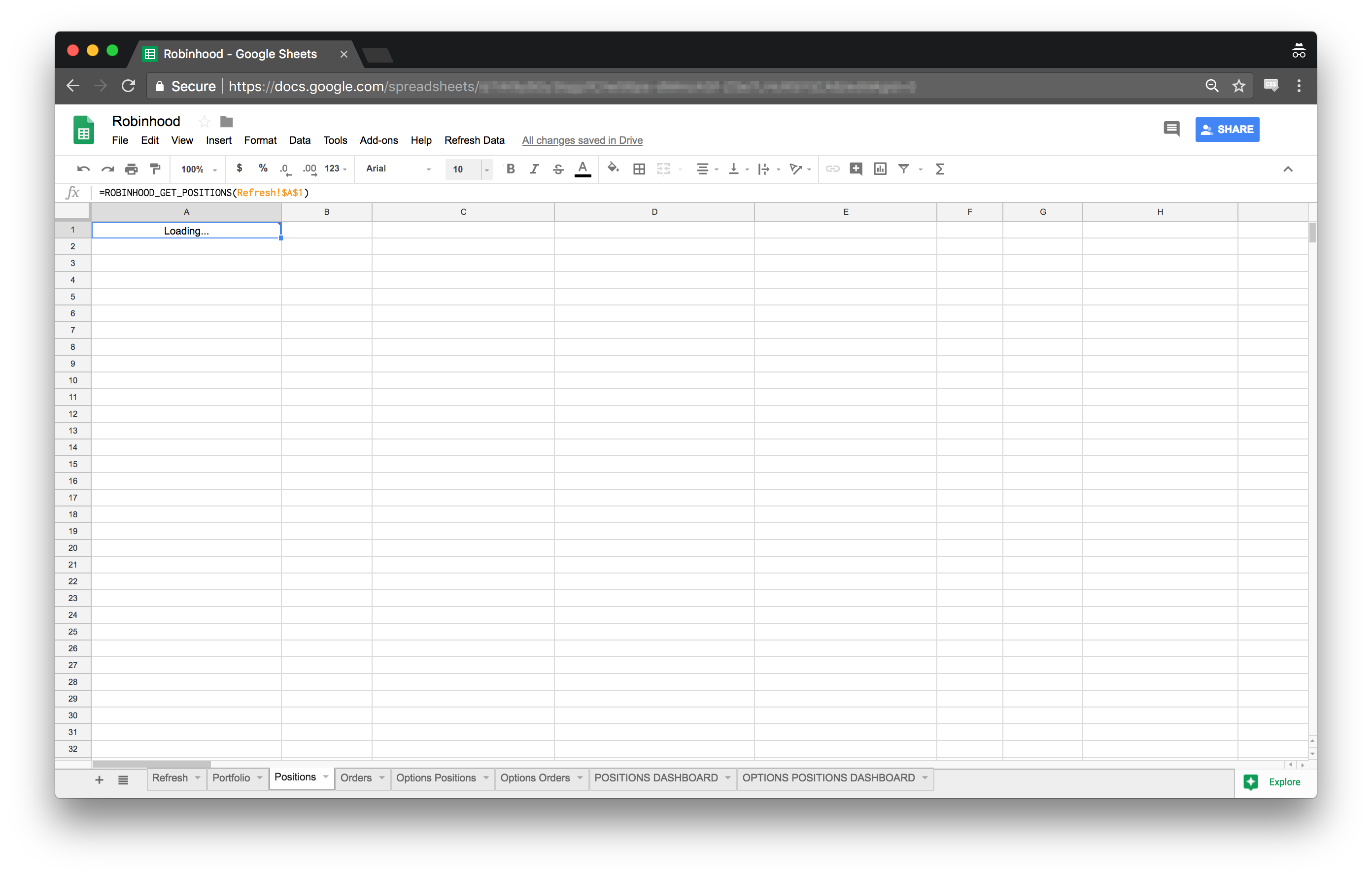Expand the Arial font dropdown
The width and height of the screenshot is (1372, 877).
coord(398,169)
